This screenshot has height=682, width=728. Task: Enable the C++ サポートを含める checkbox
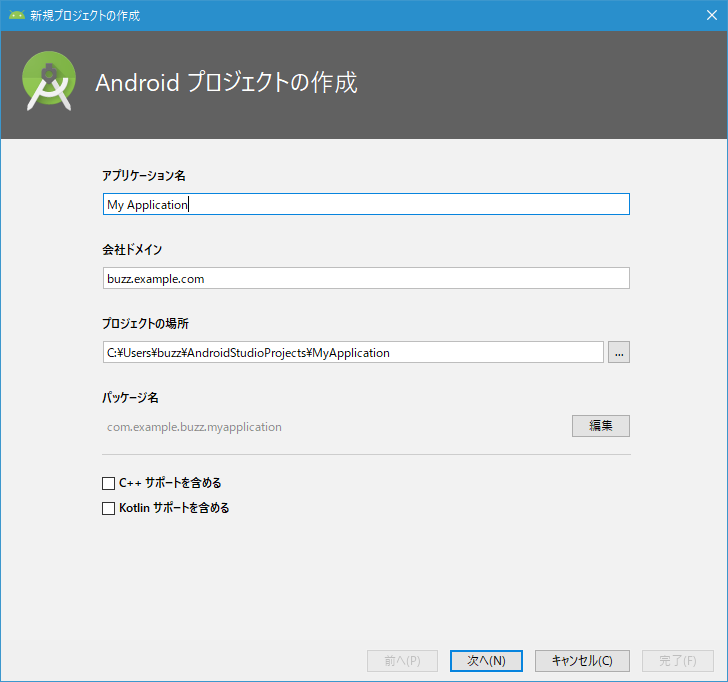109,483
